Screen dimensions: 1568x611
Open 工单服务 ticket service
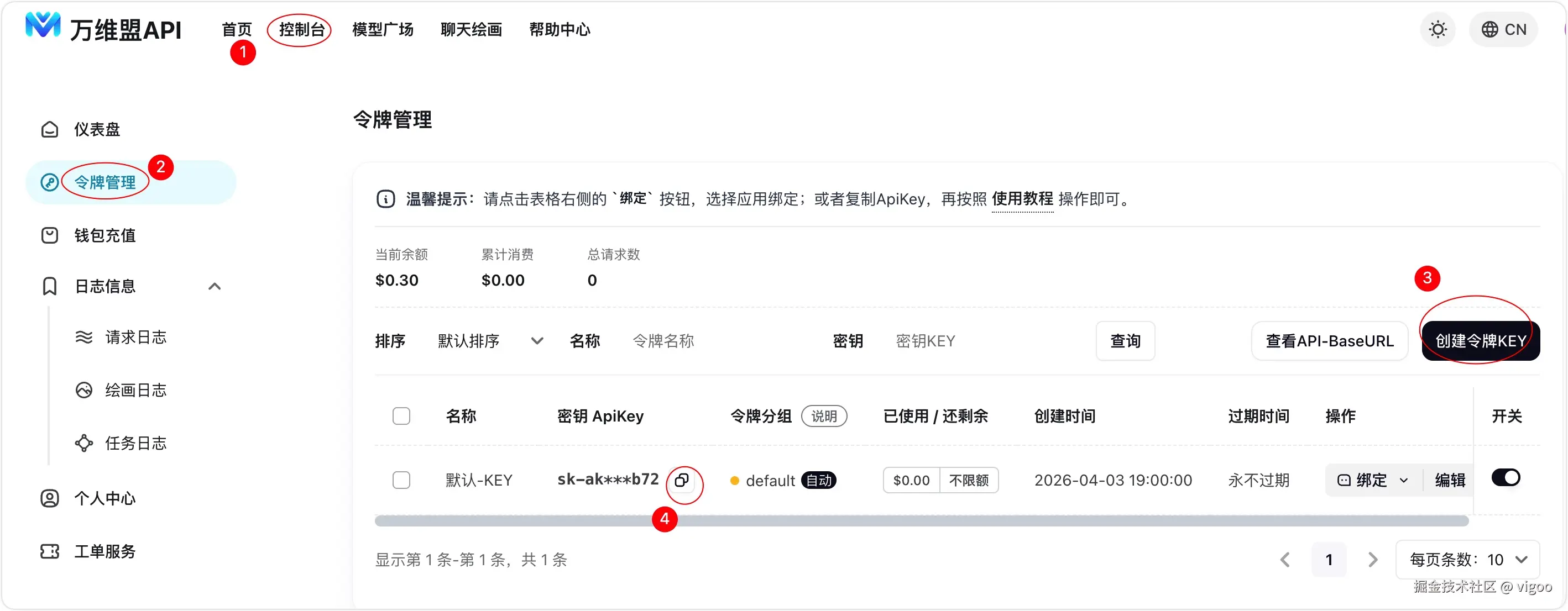pos(104,551)
